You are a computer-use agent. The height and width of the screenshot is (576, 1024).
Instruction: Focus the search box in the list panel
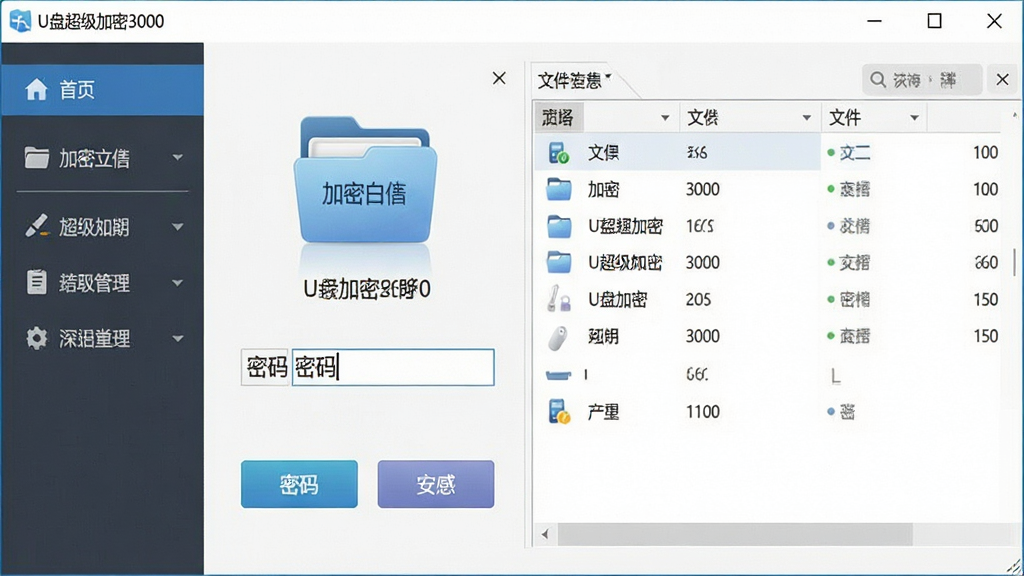pyautogui.click(x=922, y=80)
